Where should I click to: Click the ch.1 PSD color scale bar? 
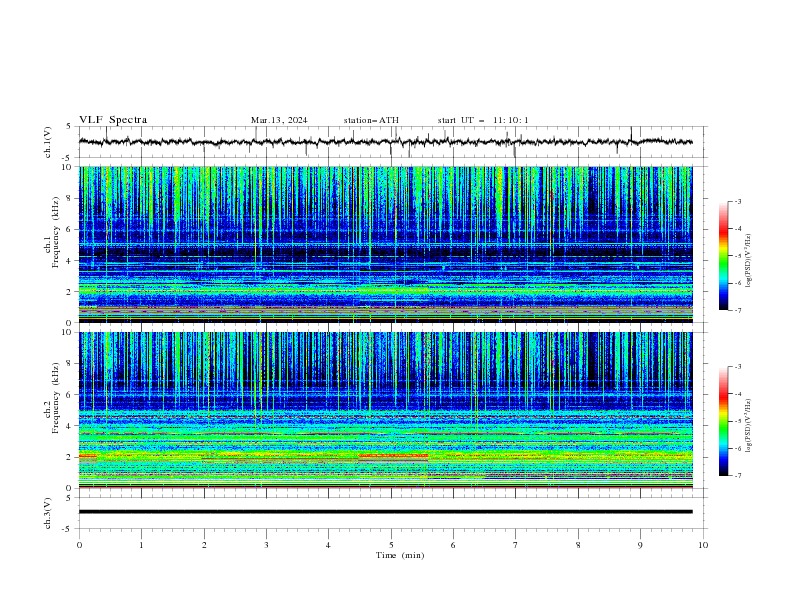(x=723, y=256)
